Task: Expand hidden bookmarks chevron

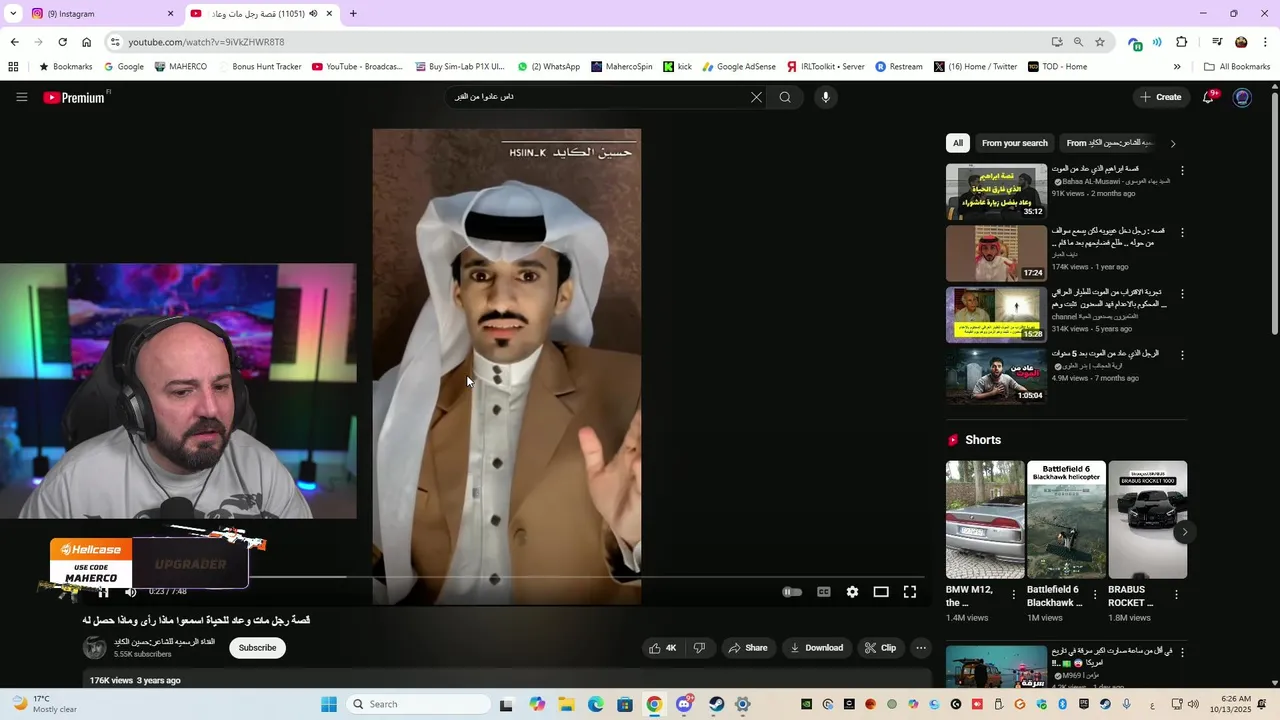Action: [x=1177, y=67]
